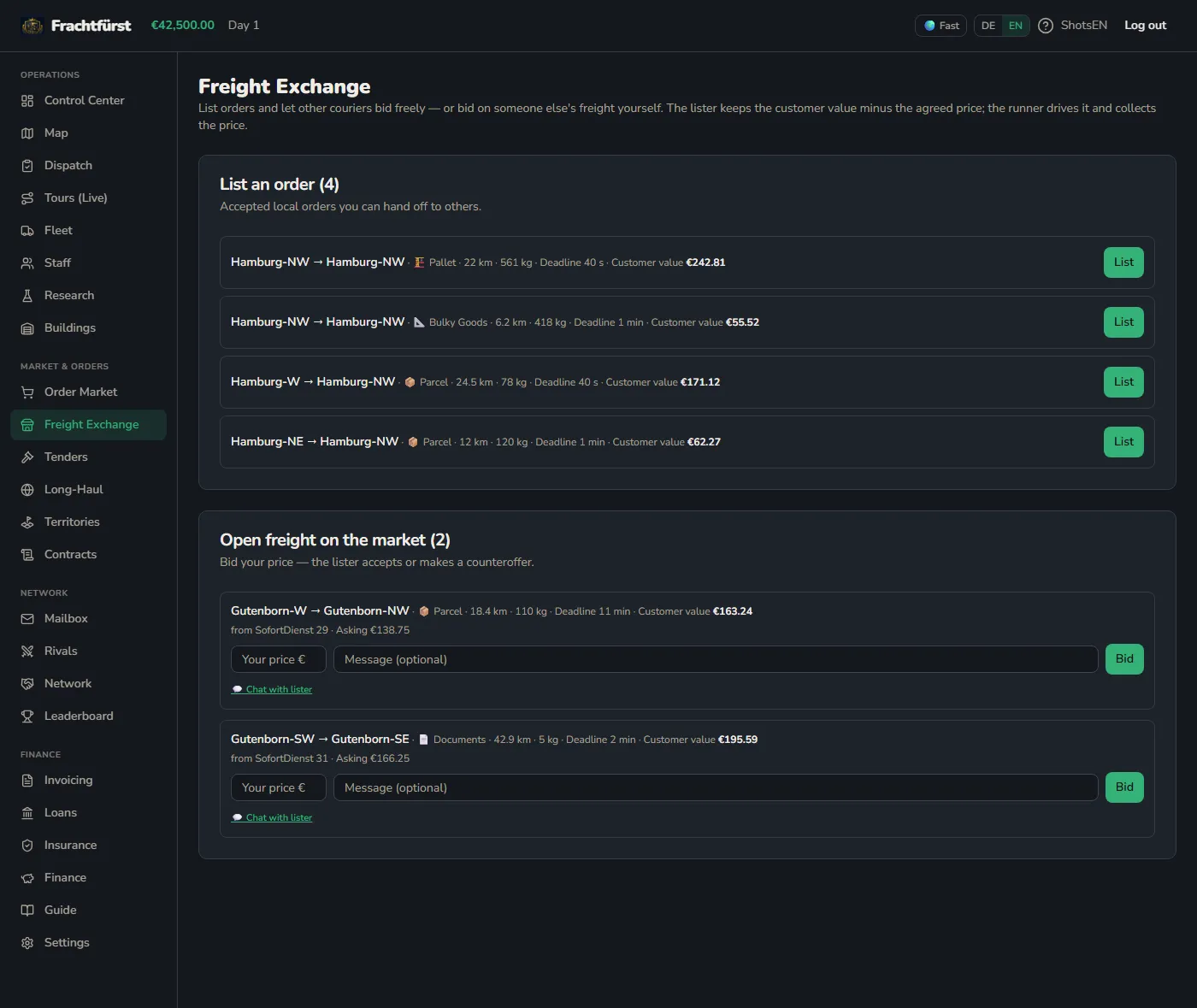Click the ShotsEN username
The height and width of the screenshot is (1008, 1197).
click(x=1083, y=26)
